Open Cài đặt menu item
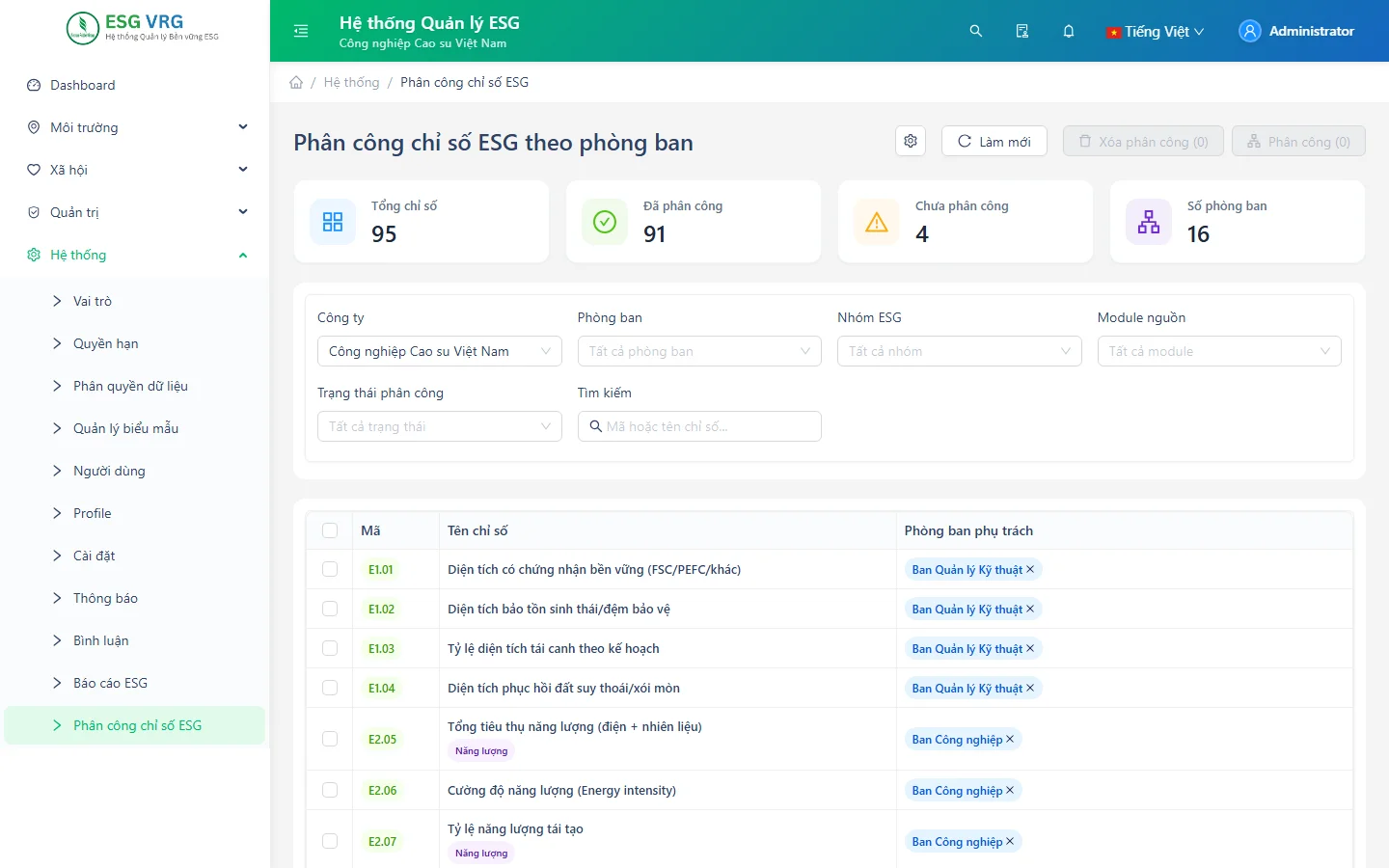 click(135, 556)
